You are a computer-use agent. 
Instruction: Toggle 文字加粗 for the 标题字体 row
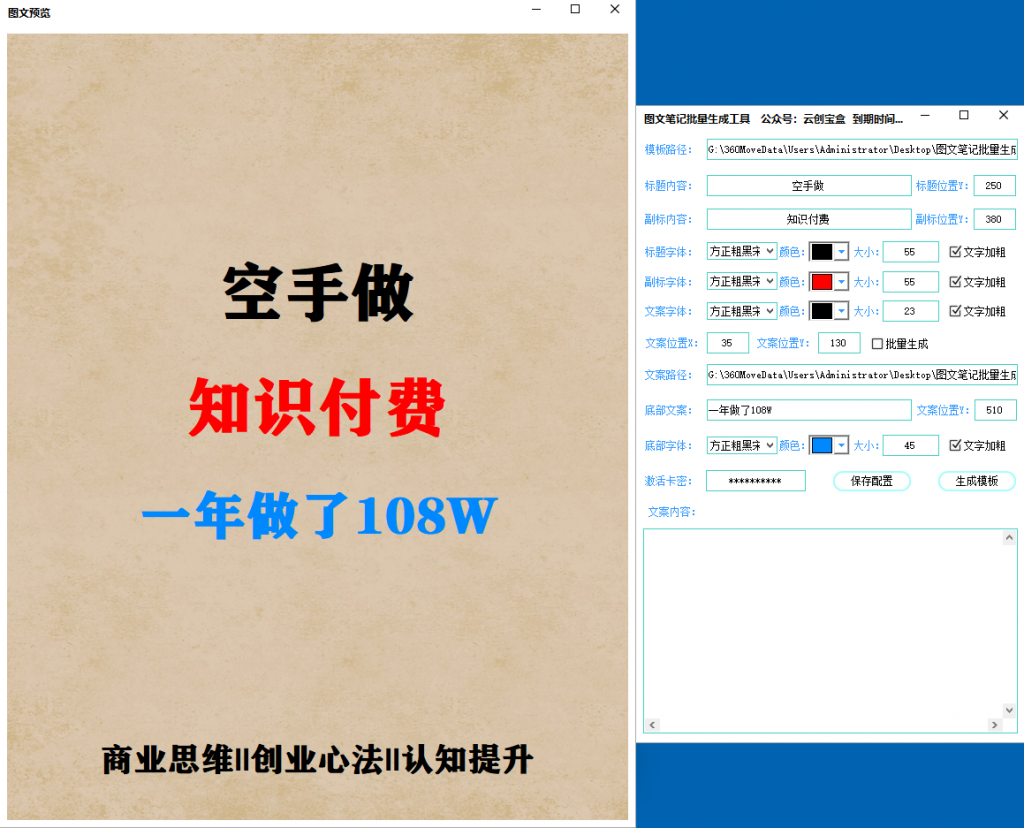(x=953, y=251)
